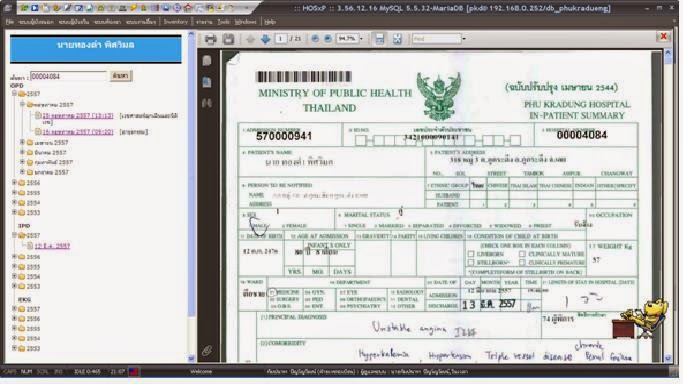The image size is (683, 384).
Task: Zoom in on the PDF page
Action: [328, 39]
